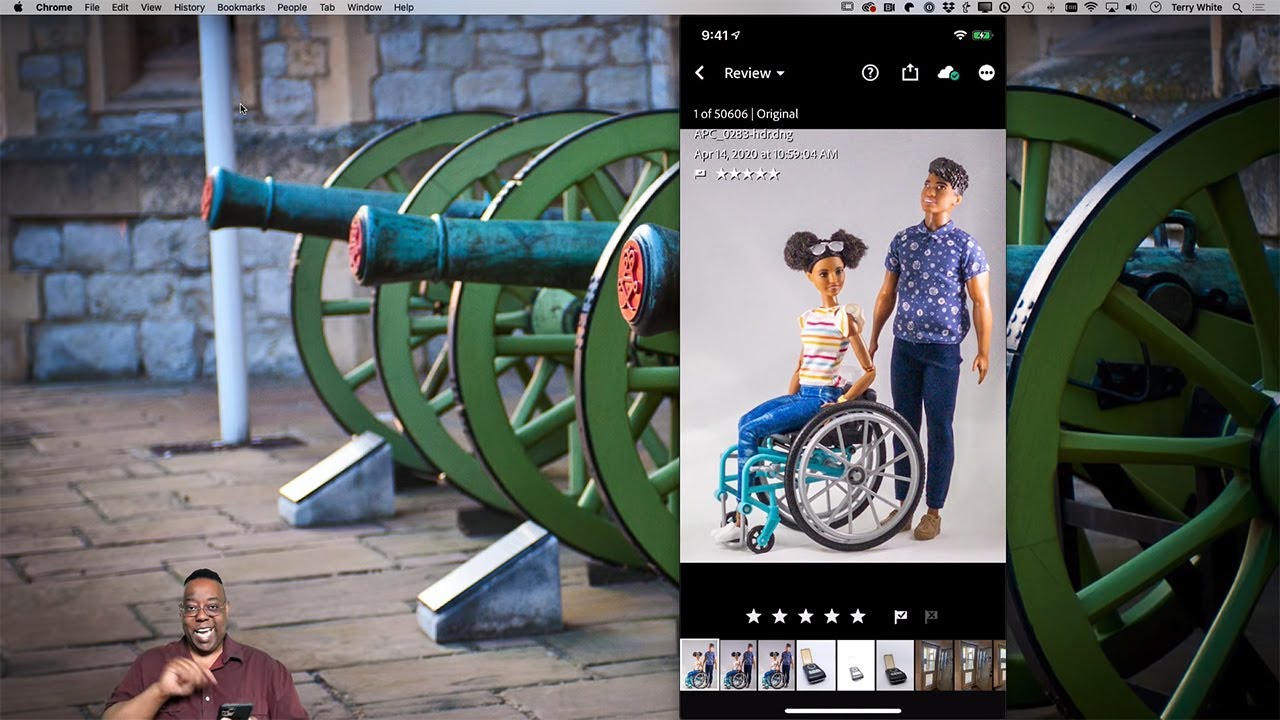
Task: Open the Tab menu
Action: pyautogui.click(x=327, y=7)
